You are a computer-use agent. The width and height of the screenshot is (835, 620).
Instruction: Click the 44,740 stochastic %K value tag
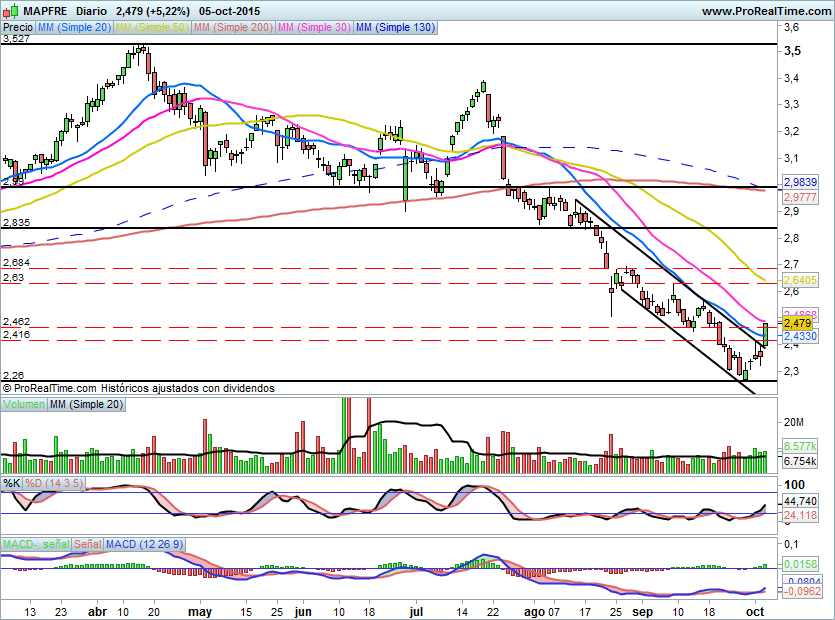point(800,501)
